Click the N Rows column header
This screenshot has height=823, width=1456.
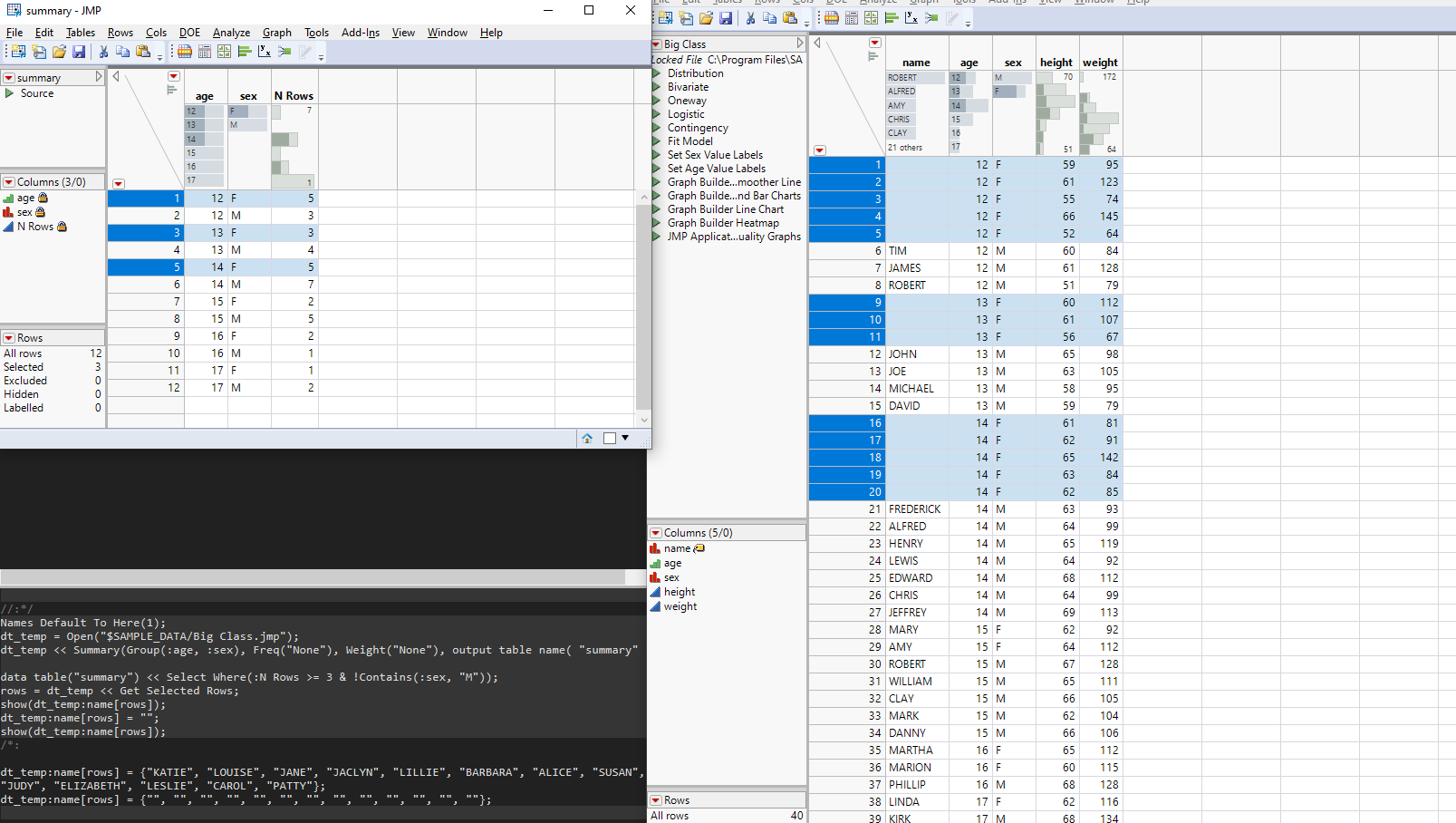[x=294, y=96]
